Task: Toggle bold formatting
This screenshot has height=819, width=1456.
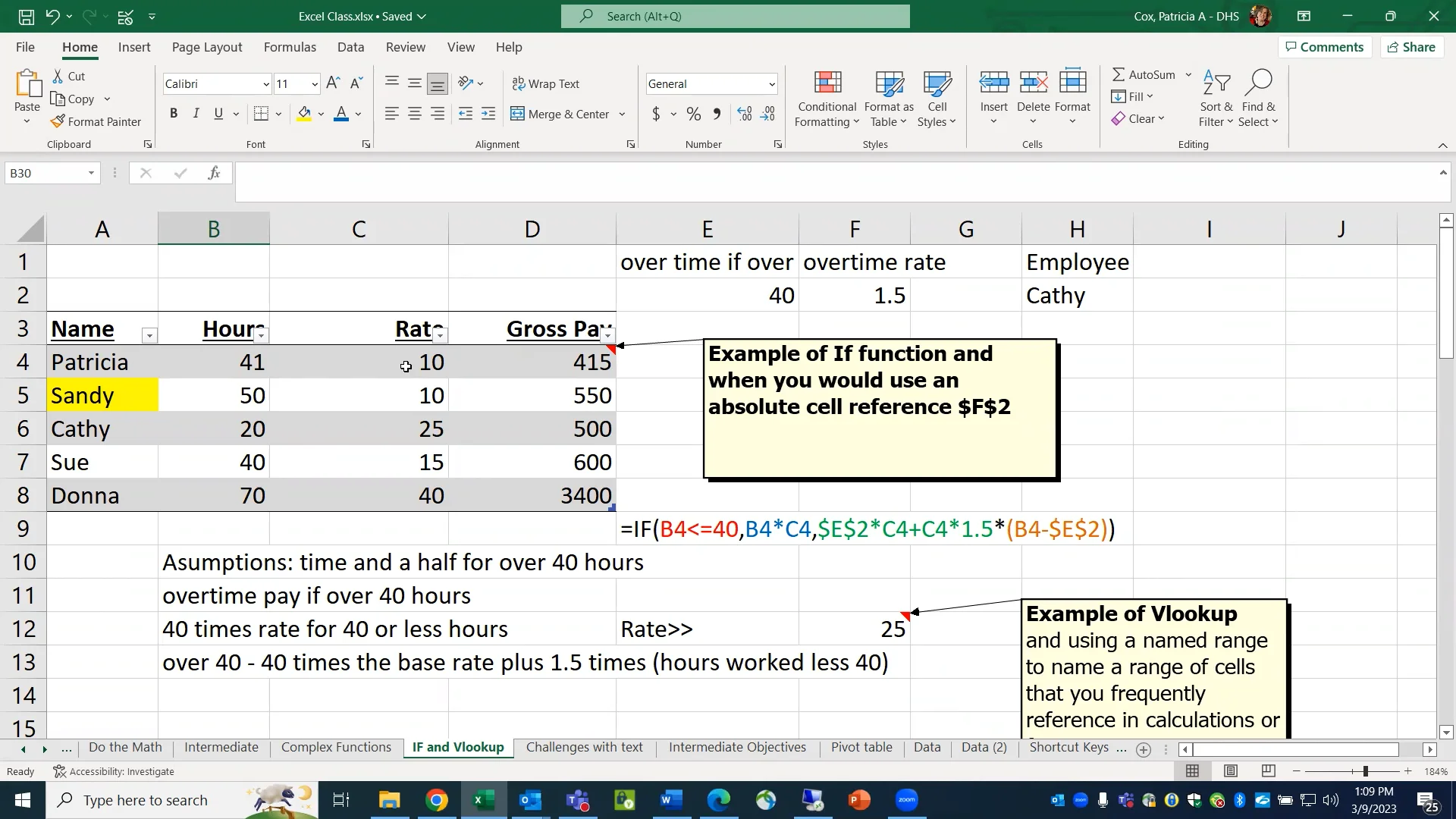Action: coord(173,113)
